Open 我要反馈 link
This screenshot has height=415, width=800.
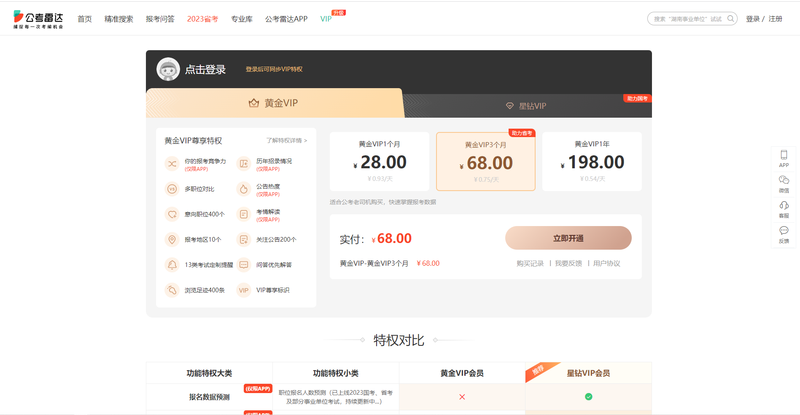[568, 263]
